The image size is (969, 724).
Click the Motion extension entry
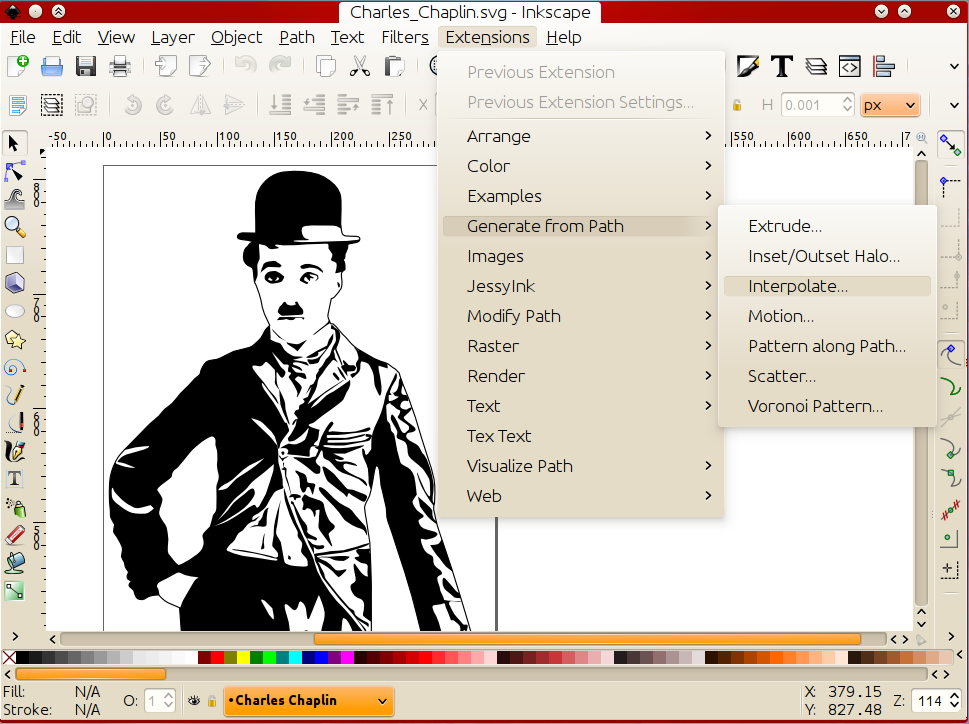point(827,316)
